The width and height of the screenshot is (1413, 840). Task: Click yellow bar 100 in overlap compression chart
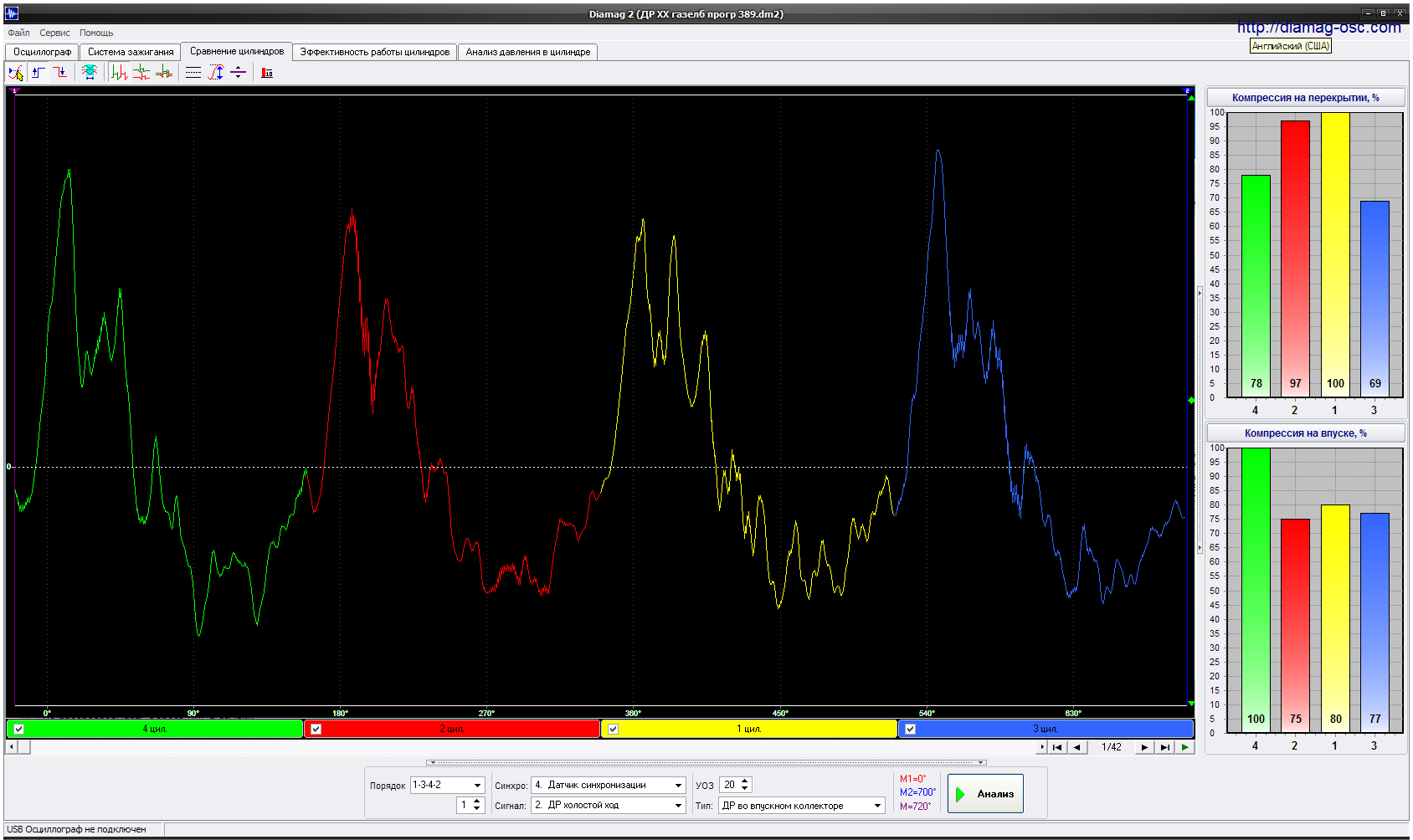tap(1335, 255)
